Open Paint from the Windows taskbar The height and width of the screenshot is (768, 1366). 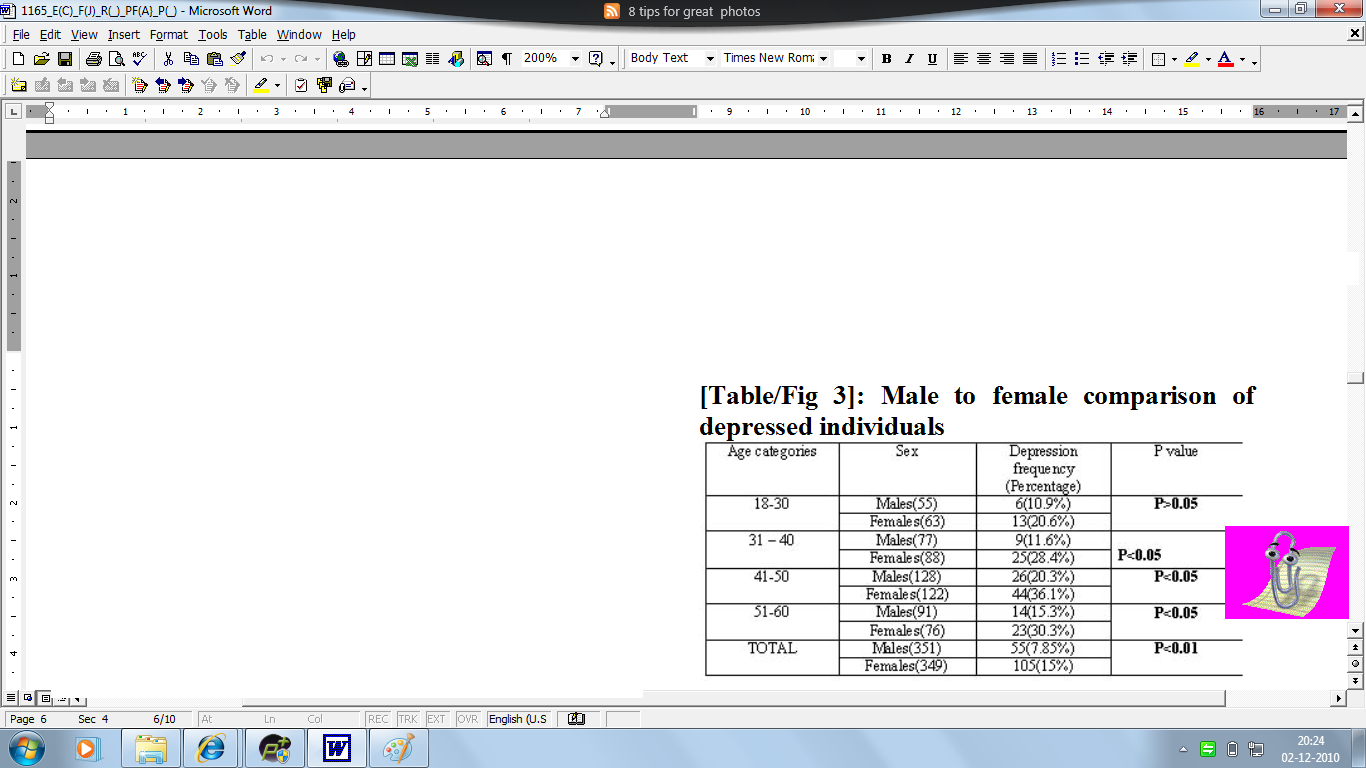(x=398, y=748)
